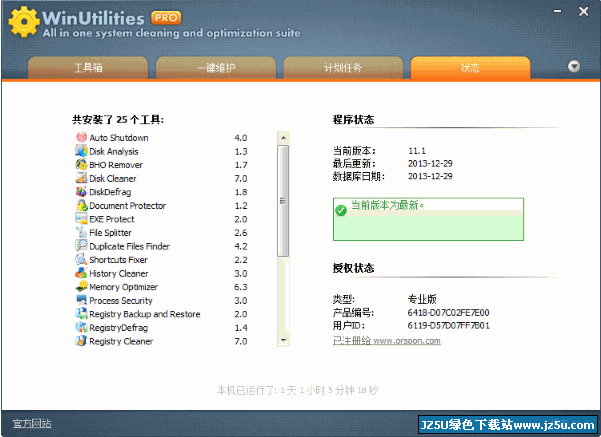Click the History Cleaner icon
This screenshot has height=437, width=601.
click(x=81, y=273)
